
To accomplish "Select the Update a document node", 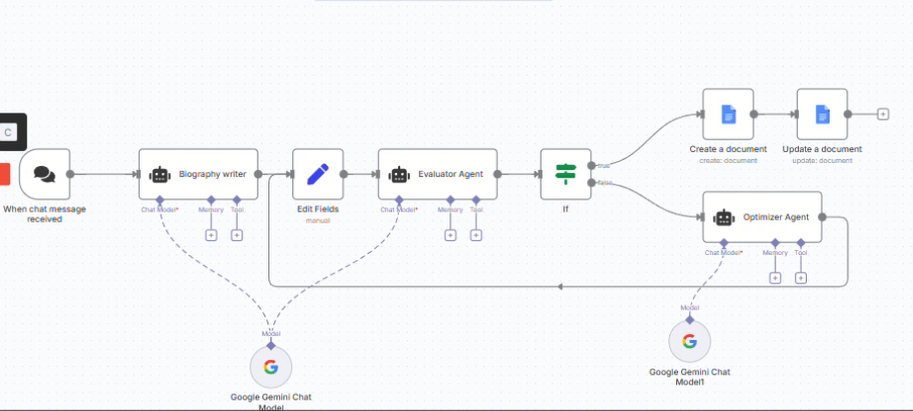I will (x=822, y=114).
